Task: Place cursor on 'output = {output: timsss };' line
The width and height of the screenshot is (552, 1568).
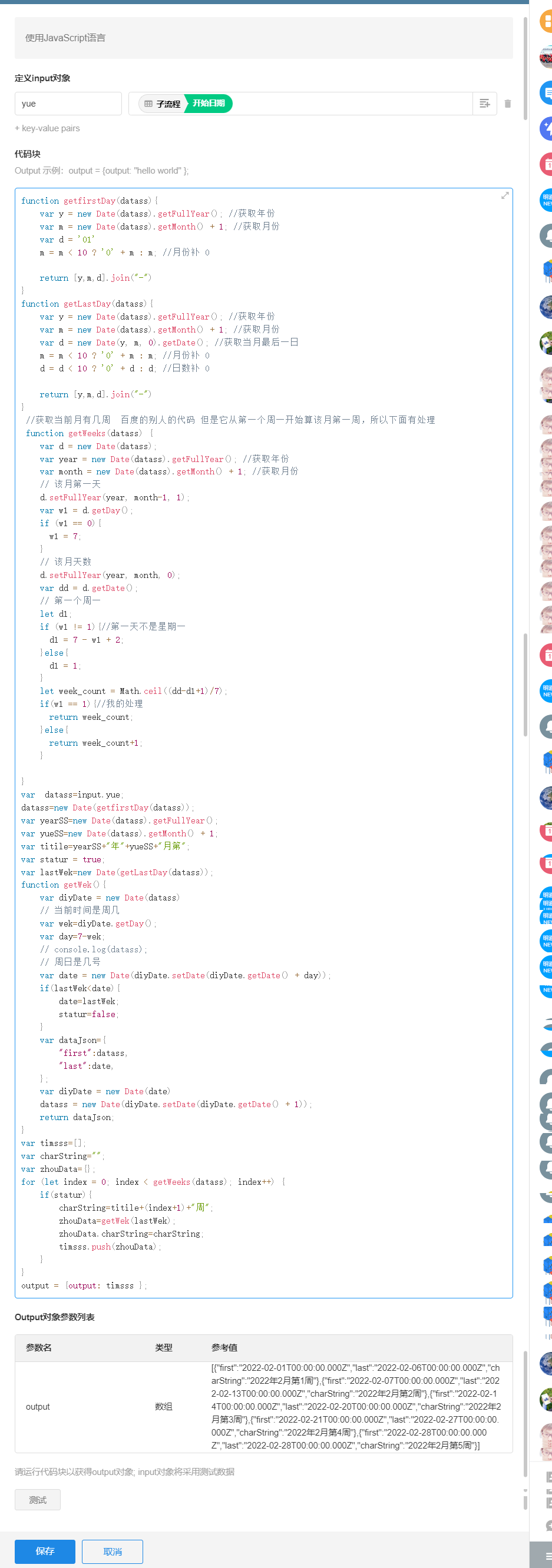Action: click(x=84, y=1285)
